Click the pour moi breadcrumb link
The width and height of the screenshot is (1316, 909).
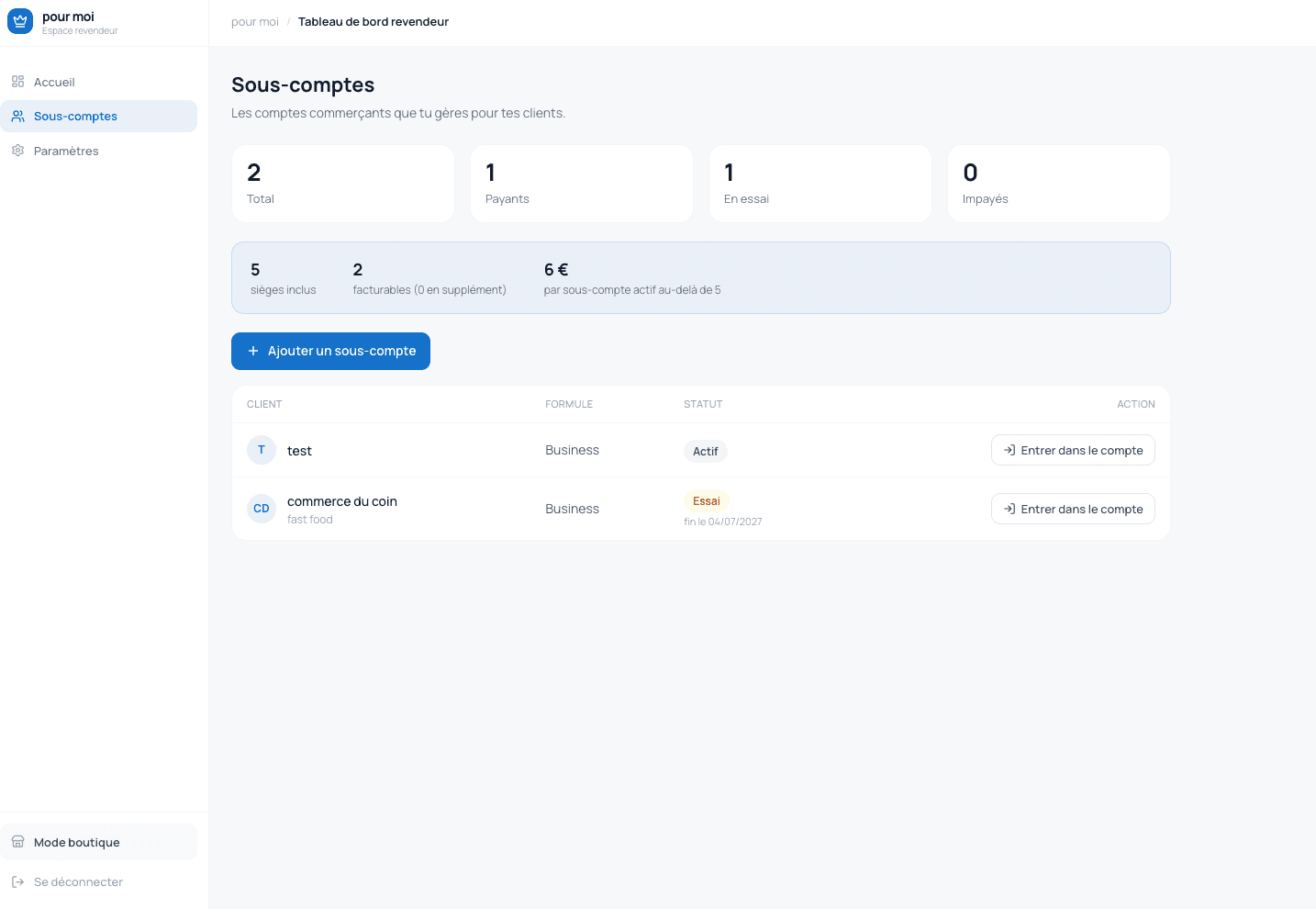[255, 21]
